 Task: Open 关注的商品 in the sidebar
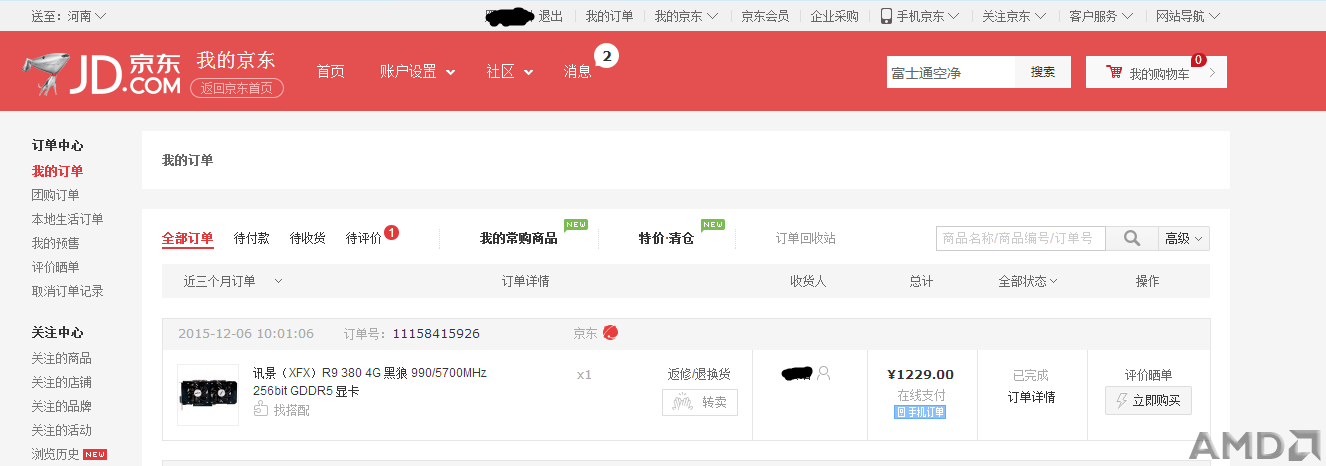click(x=61, y=358)
